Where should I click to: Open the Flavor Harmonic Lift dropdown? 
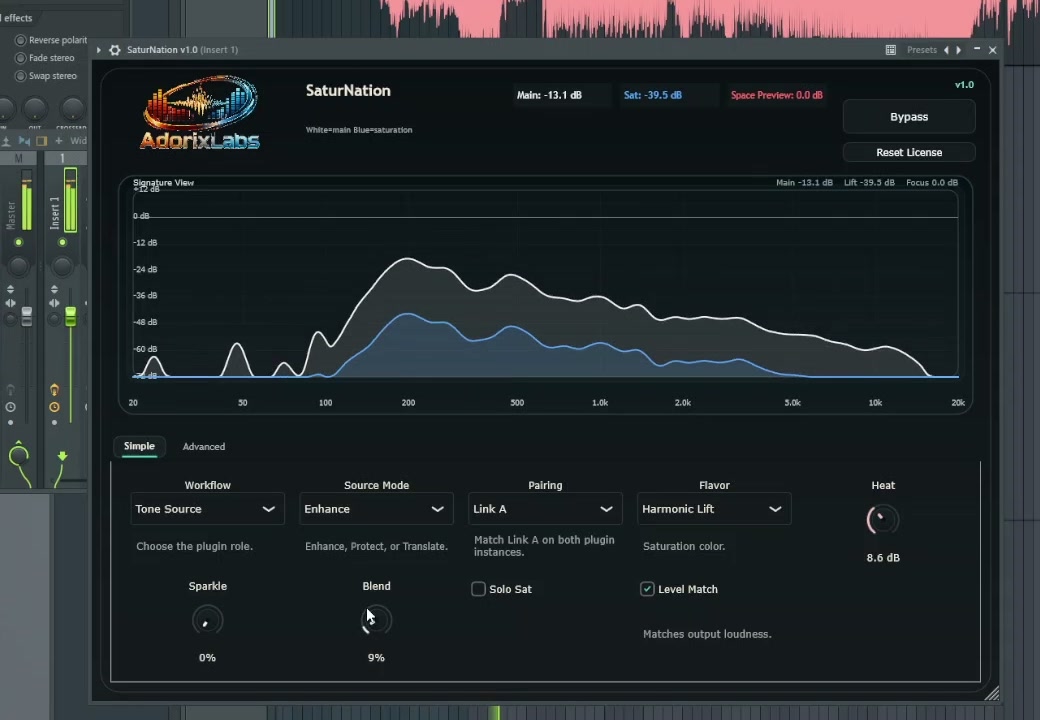tap(714, 509)
